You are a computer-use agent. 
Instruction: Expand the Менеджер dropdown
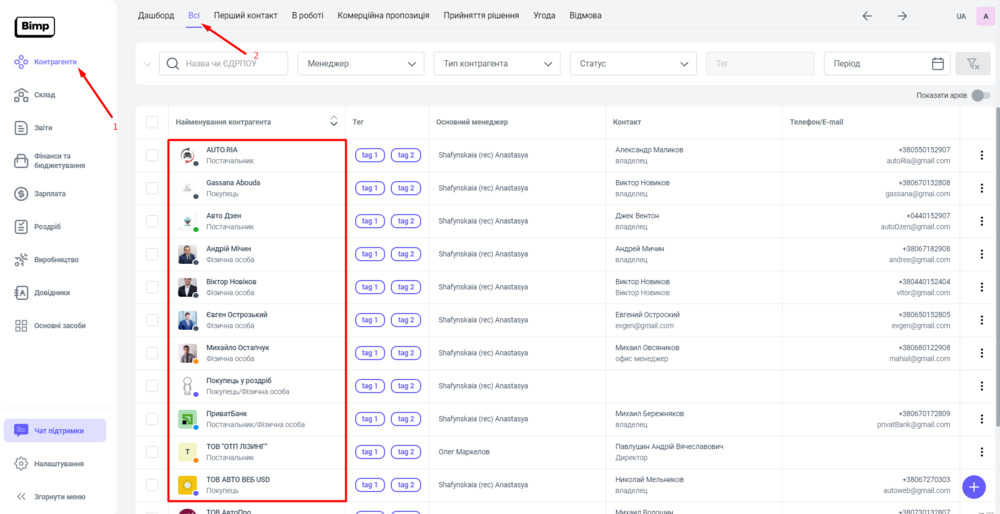click(360, 64)
